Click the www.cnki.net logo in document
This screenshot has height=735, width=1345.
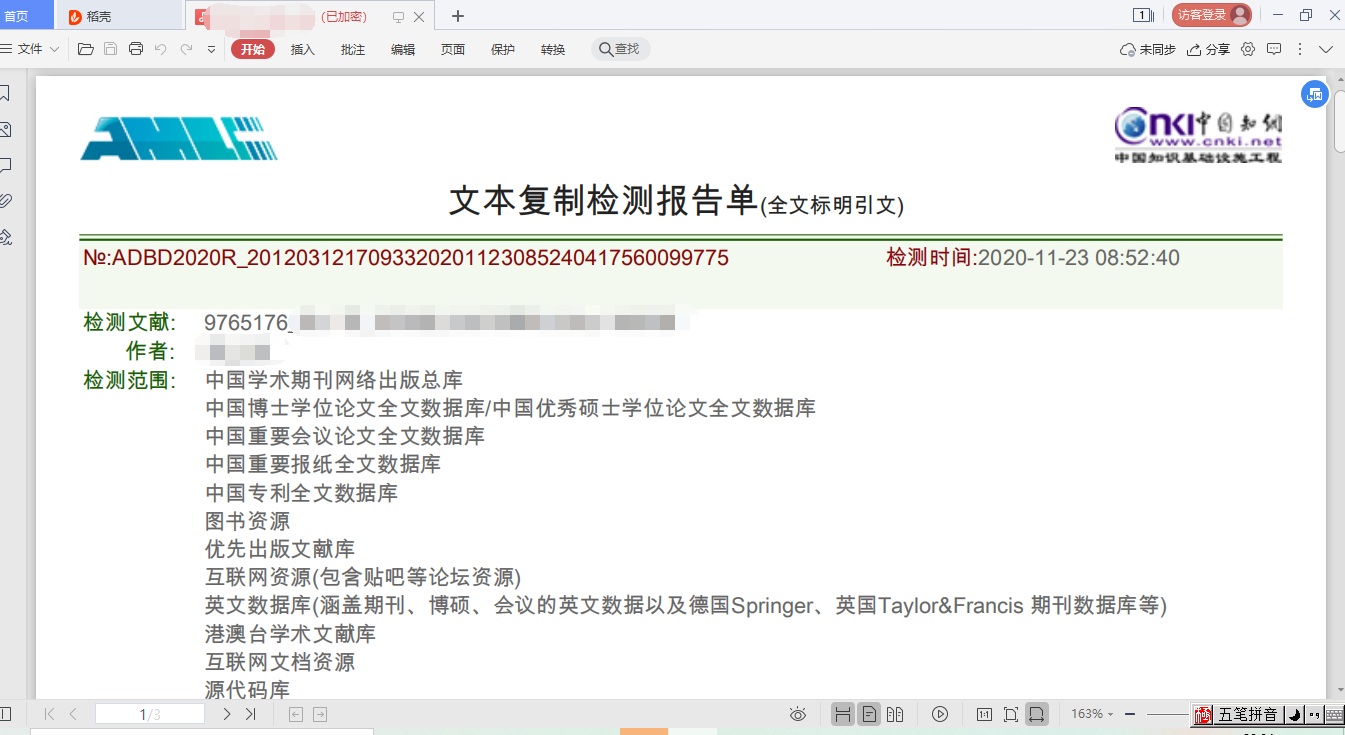(x=1198, y=134)
